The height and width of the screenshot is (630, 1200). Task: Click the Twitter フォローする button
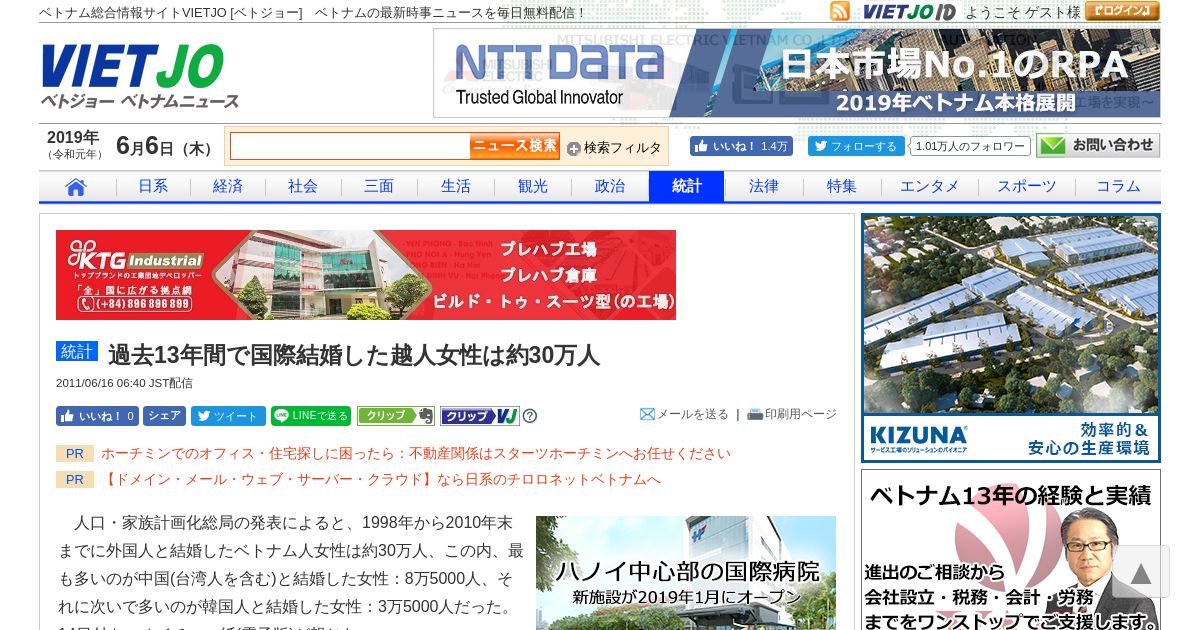pyautogui.click(x=856, y=146)
